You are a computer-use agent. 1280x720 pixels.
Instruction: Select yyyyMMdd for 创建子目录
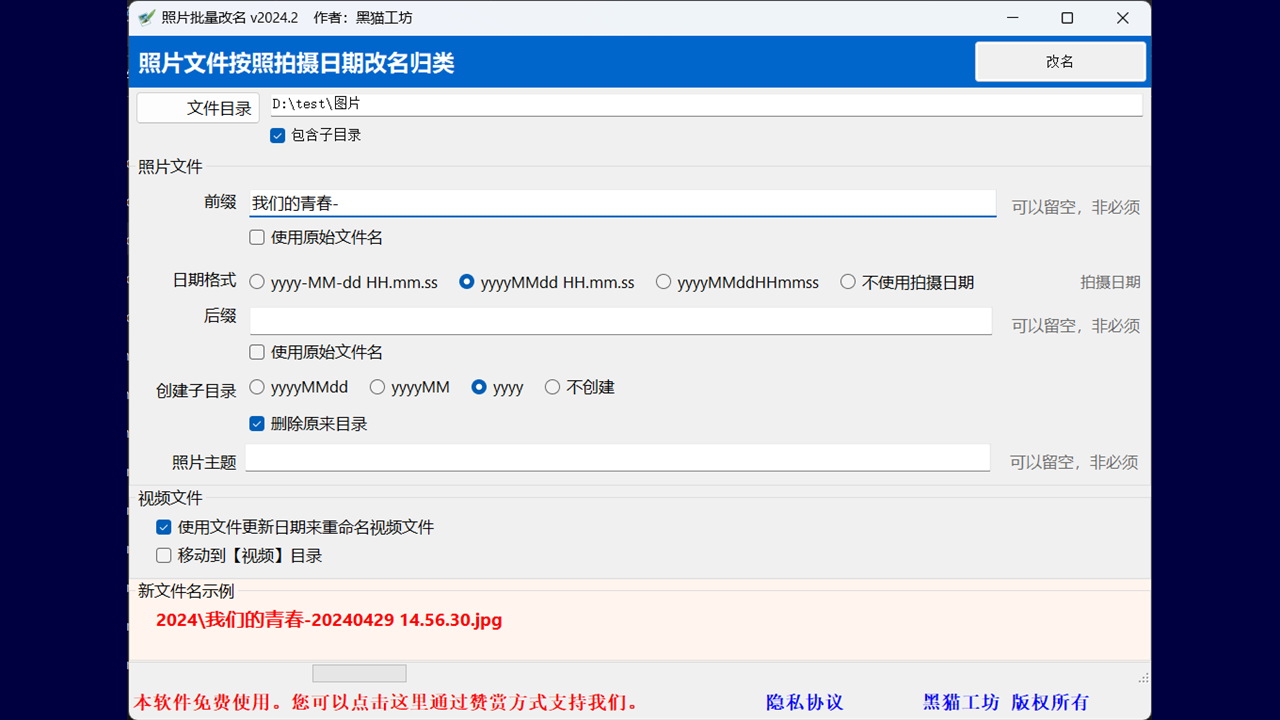pyautogui.click(x=256, y=387)
